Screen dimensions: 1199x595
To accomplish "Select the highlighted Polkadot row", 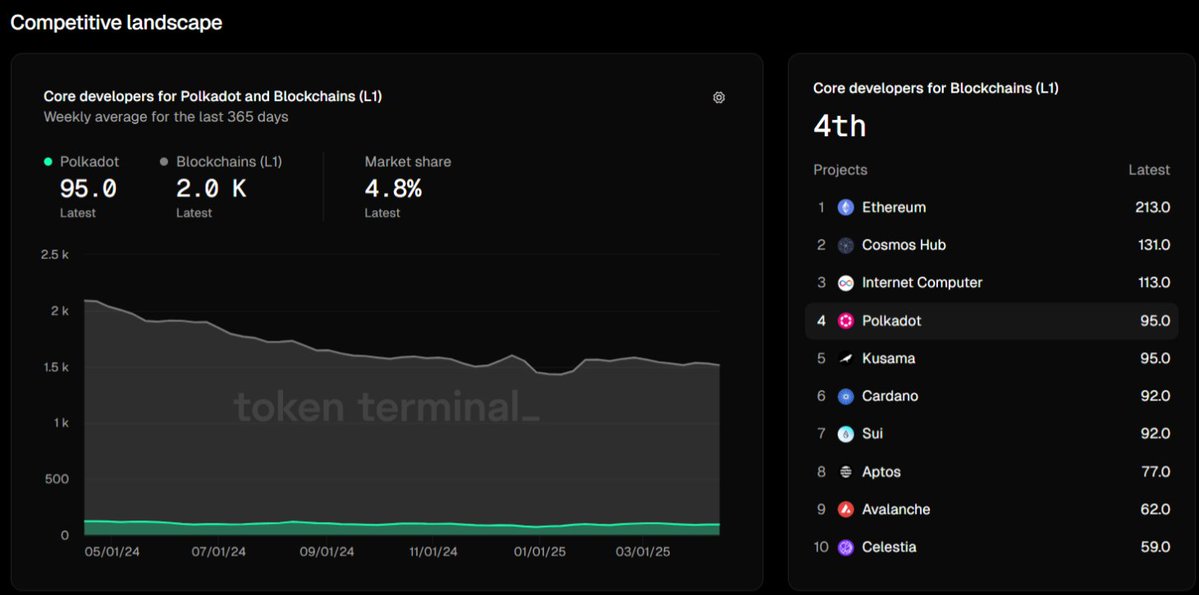I will pyautogui.click(x=991, y=320).
